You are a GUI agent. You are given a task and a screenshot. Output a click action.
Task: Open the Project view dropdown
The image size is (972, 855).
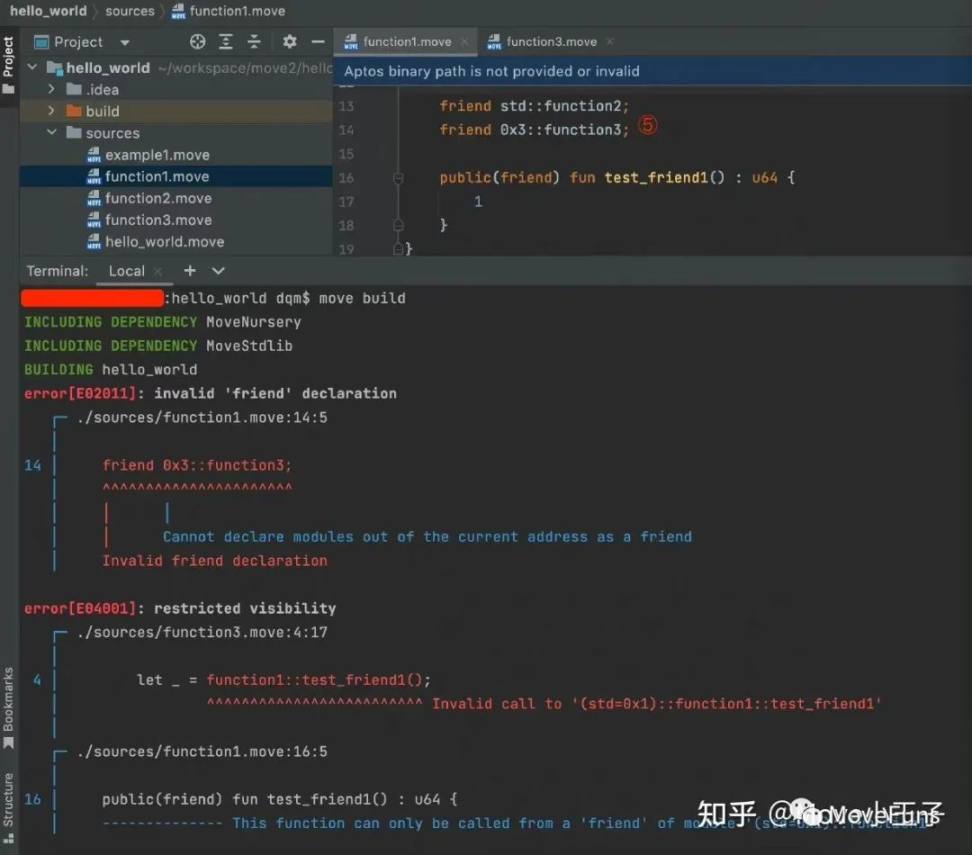(124, 42)
